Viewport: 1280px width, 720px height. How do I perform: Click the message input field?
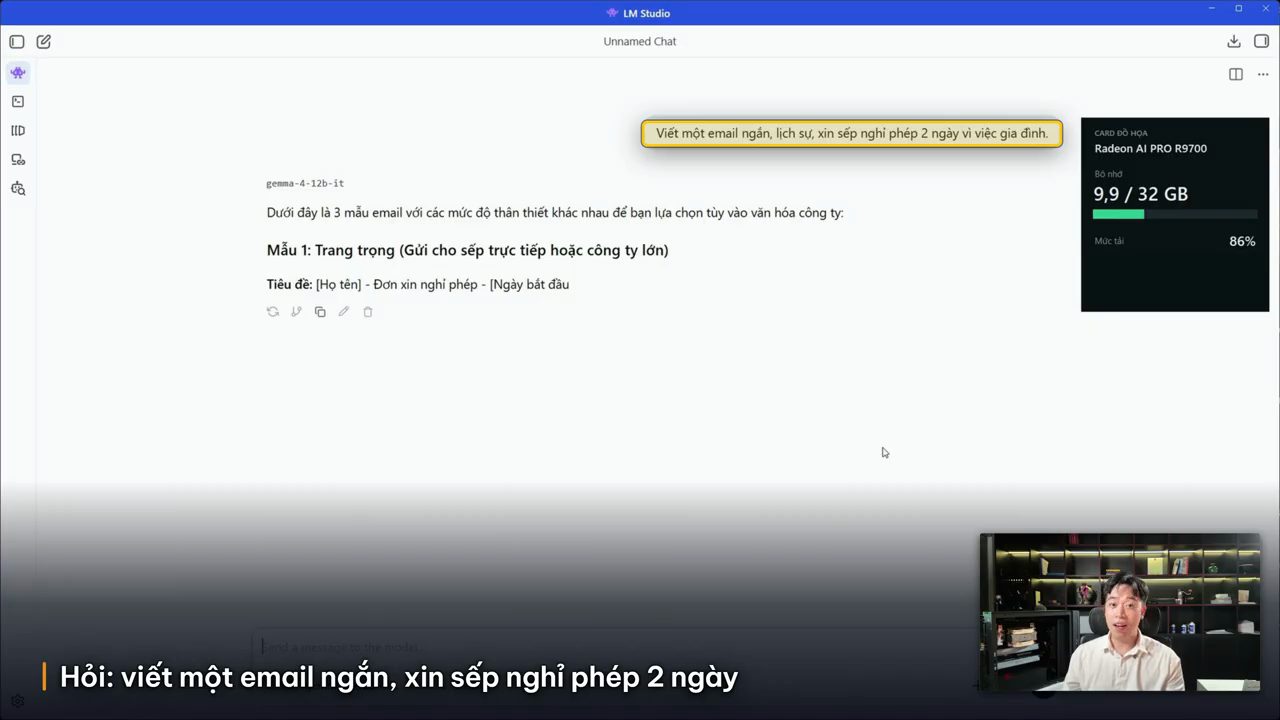point(640,647)
